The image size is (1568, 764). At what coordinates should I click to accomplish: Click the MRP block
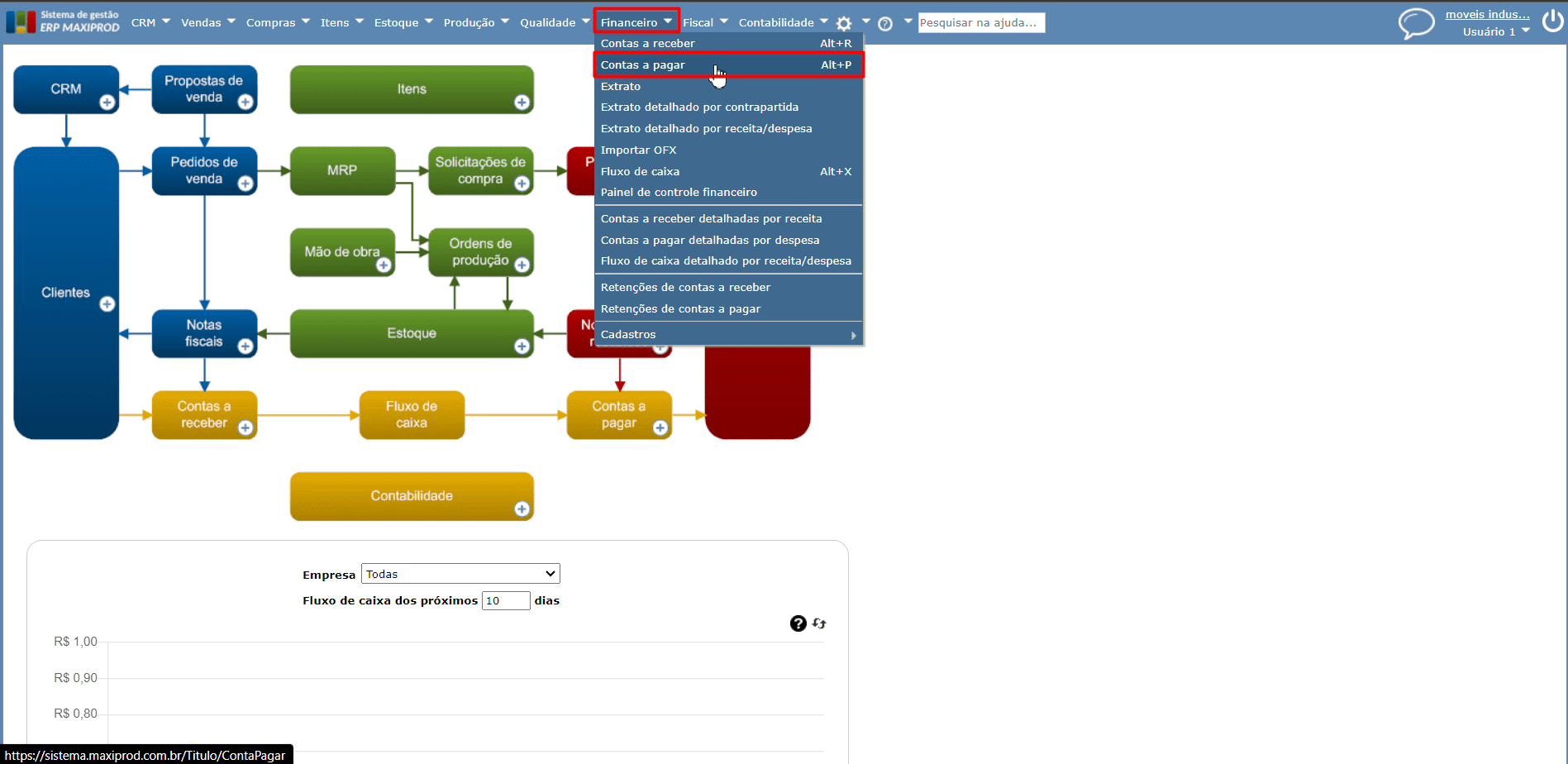click(x=342, y=170)
